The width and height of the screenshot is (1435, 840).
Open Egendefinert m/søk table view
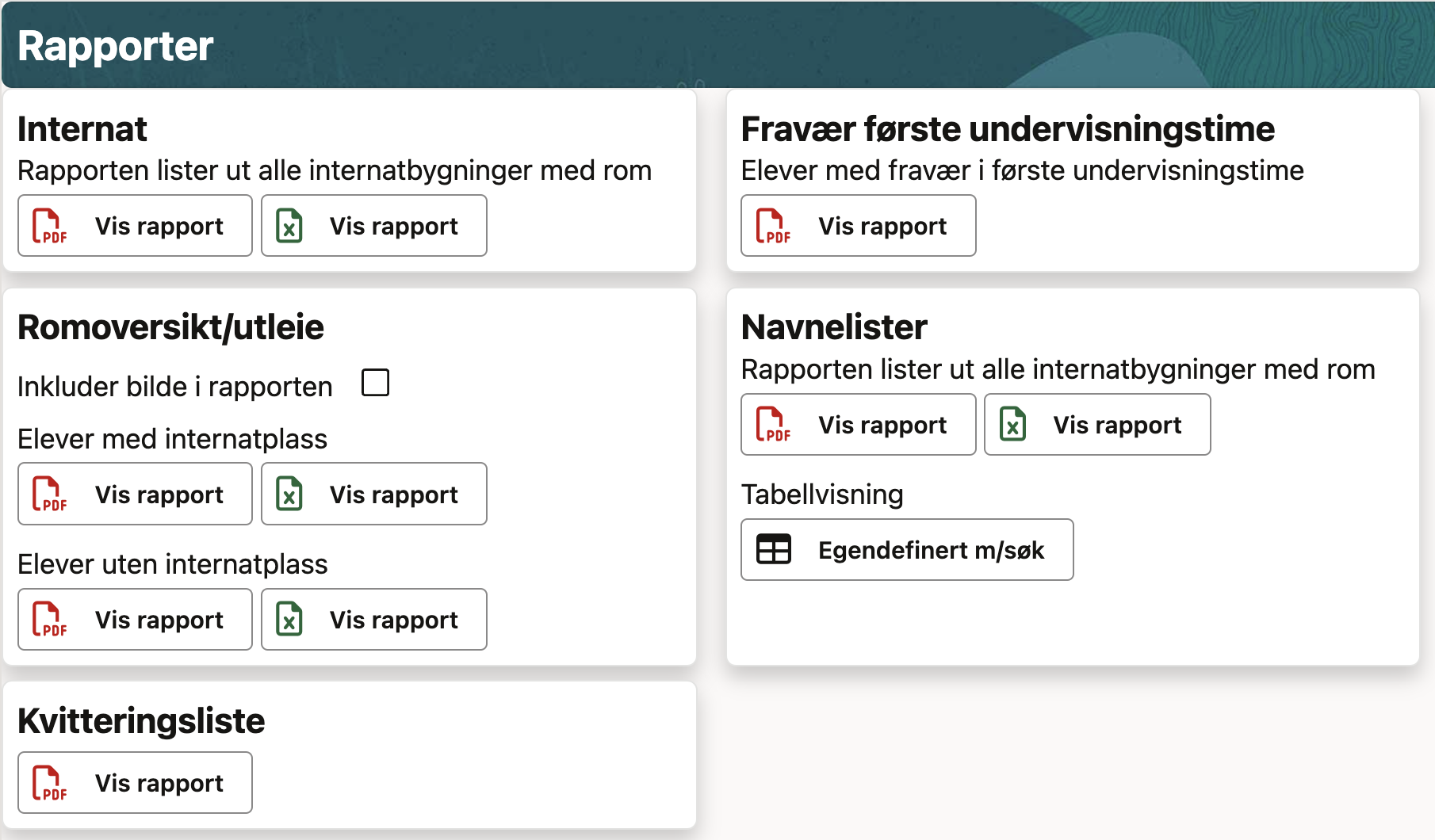tap(930, 550)
